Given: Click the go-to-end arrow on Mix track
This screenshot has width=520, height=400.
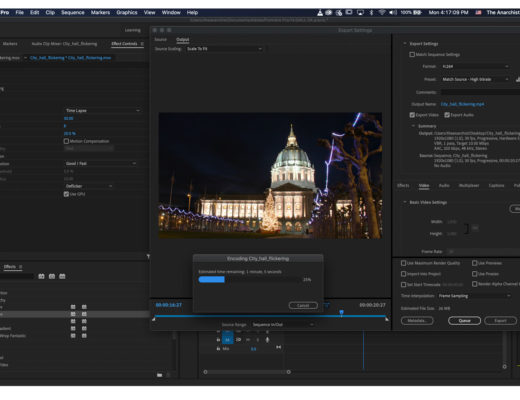Looking at the screenshot, I should (278, 347).
